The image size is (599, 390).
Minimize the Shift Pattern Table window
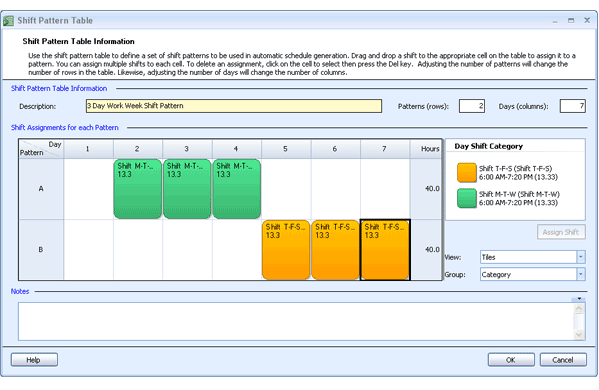(x=555, y=21)
